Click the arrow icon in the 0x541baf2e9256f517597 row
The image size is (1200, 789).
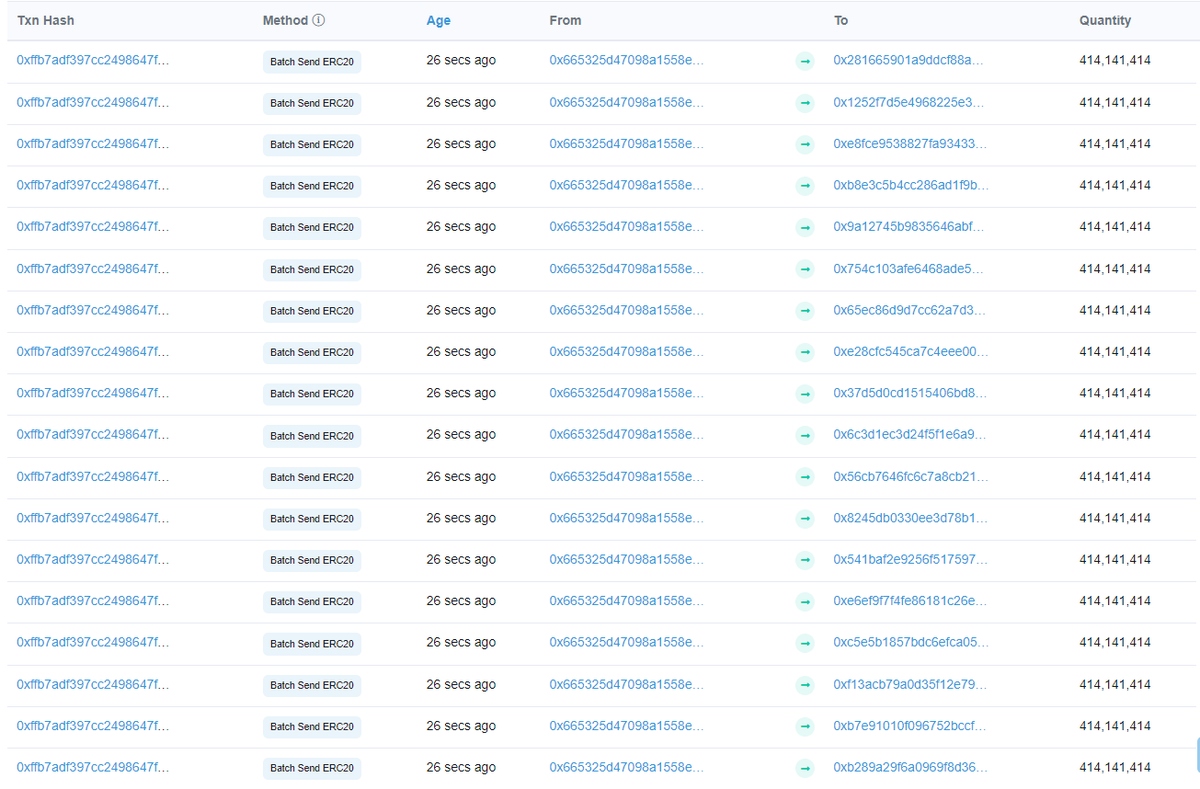click(805, 561)
